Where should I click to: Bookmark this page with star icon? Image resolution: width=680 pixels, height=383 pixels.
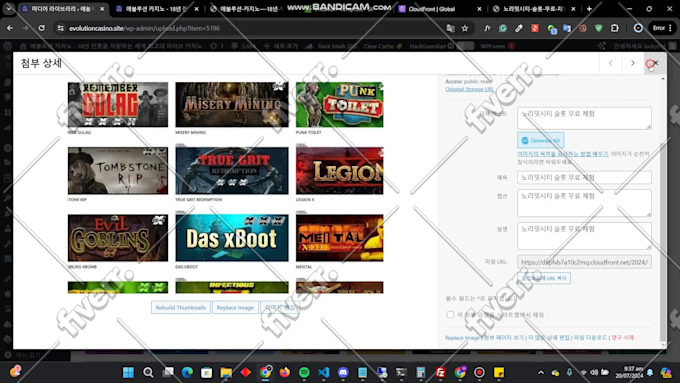pyautogui.click(x=465, y=28)
